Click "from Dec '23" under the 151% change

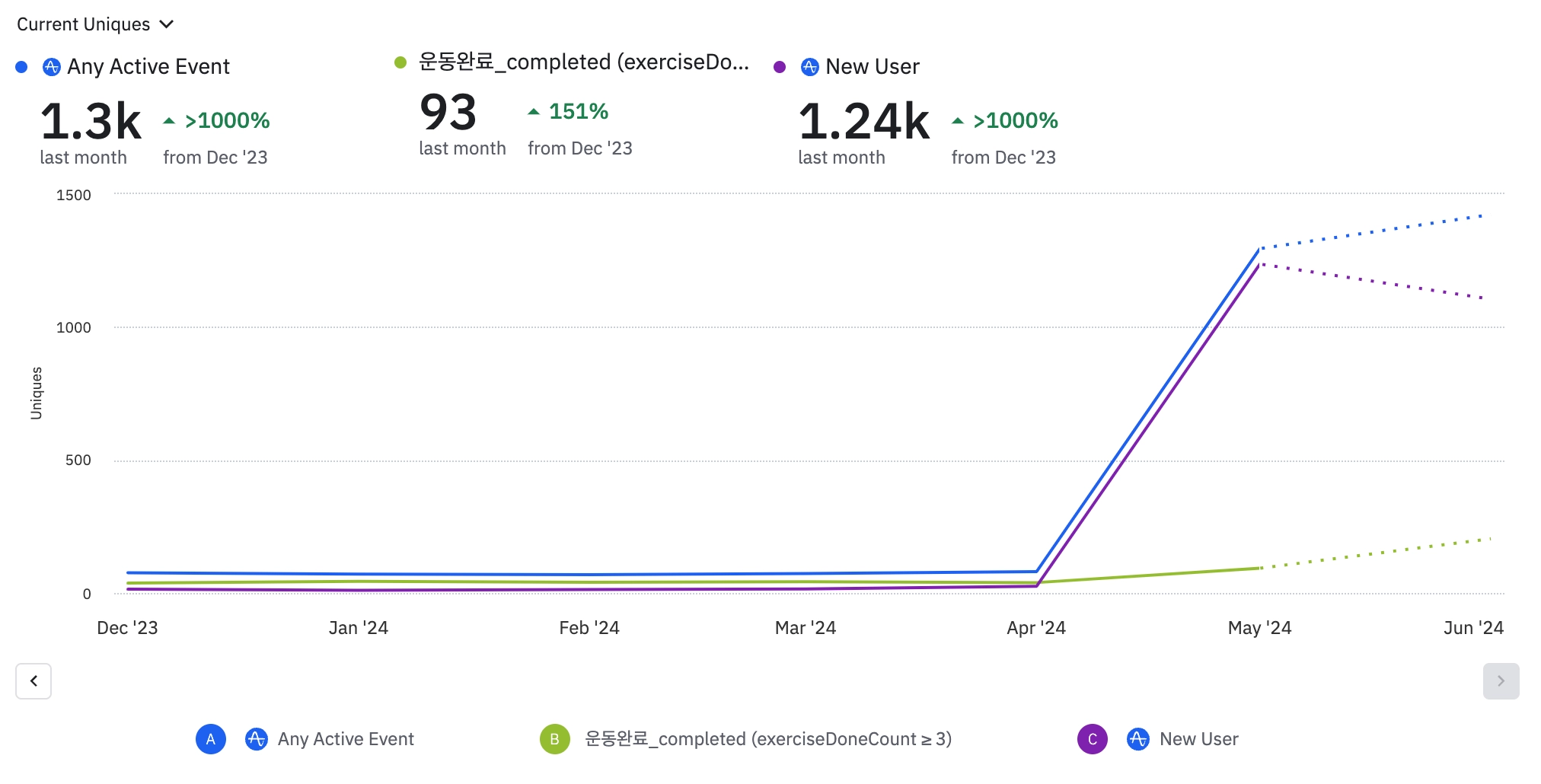[x=580, y=148]
